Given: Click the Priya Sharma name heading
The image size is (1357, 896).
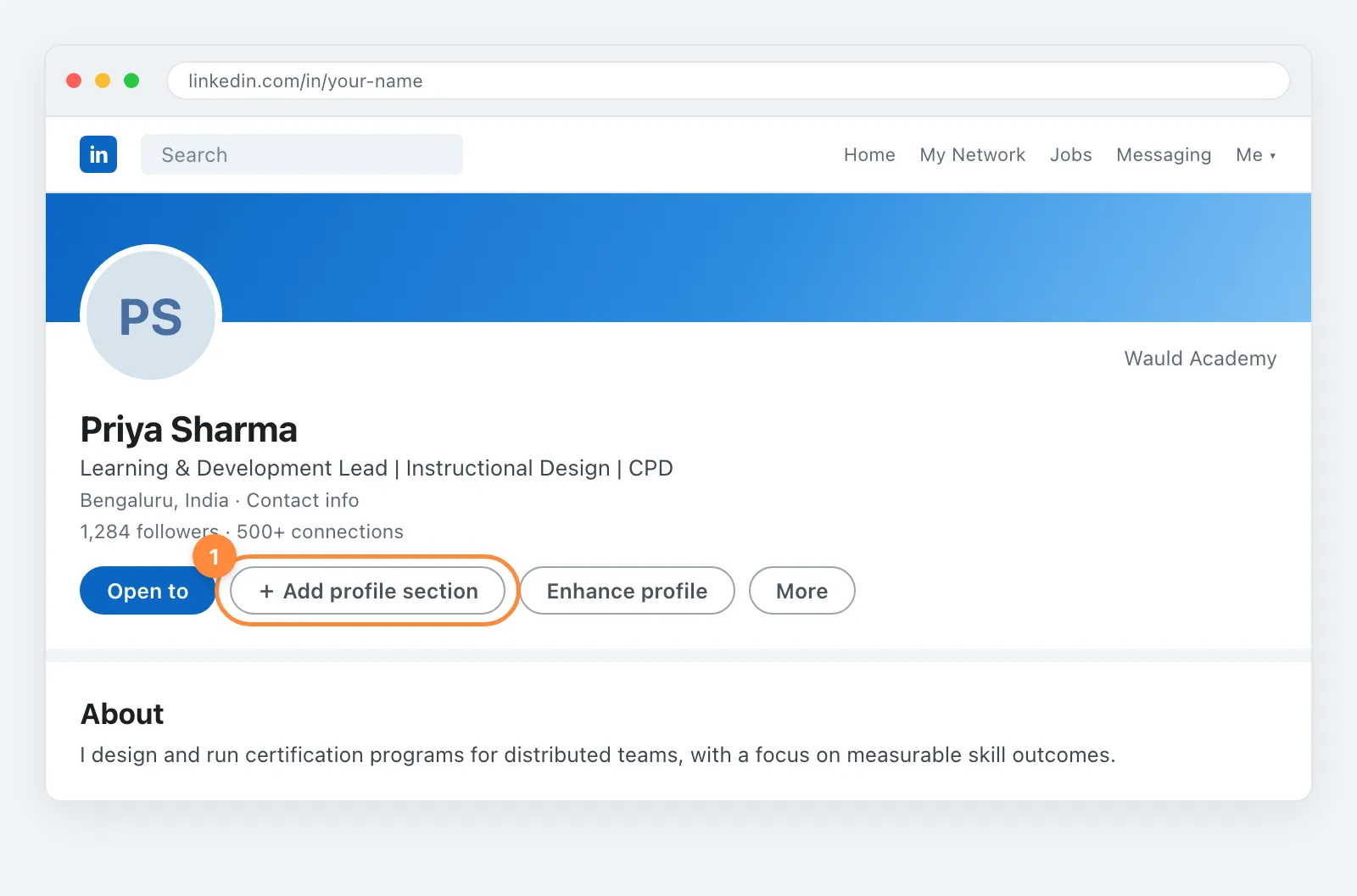Looking at the screenshot, I should click(189, 430).
